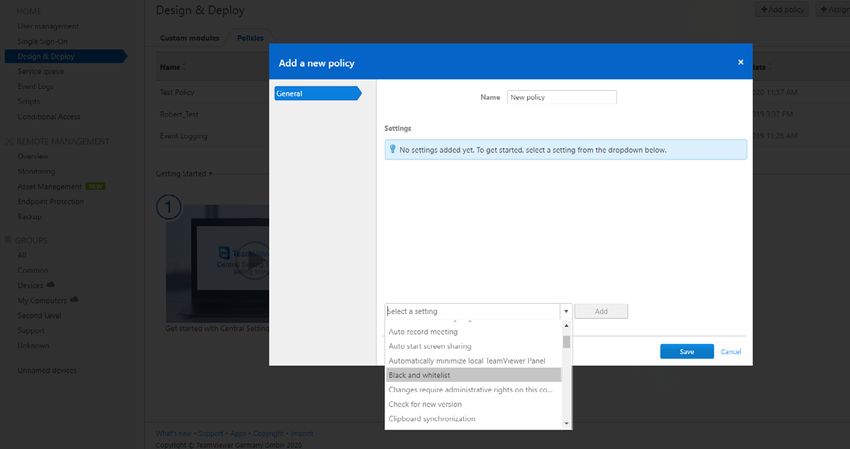Play the getting started video thumbnail
Viewport: 850px width, 449px height.
pyautogui.click(x=254, y=260)
